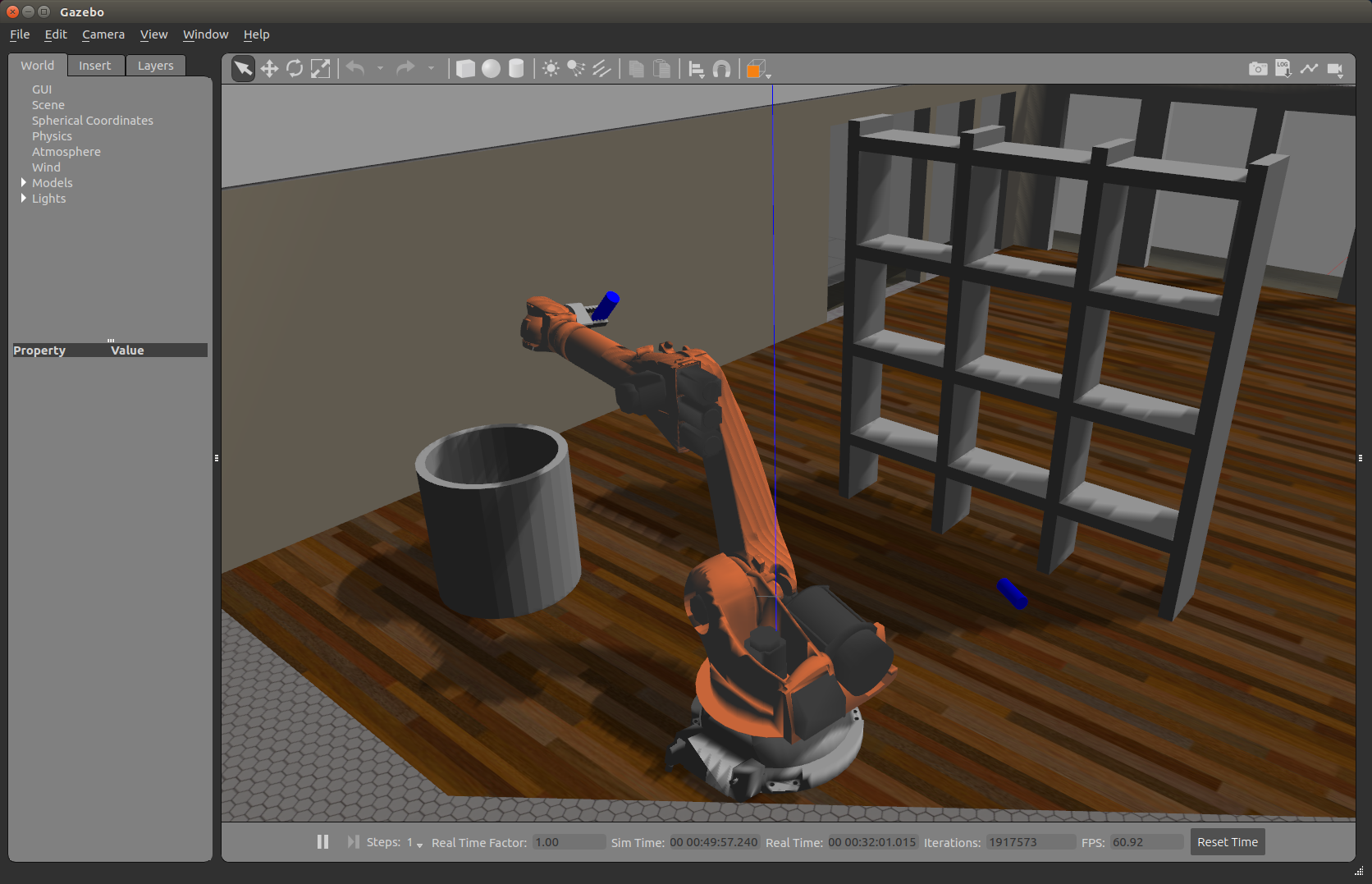This screenshot has height=884, width=1372.
Task: Select Atmosphere in the world tree
Action: click(66, 152)
